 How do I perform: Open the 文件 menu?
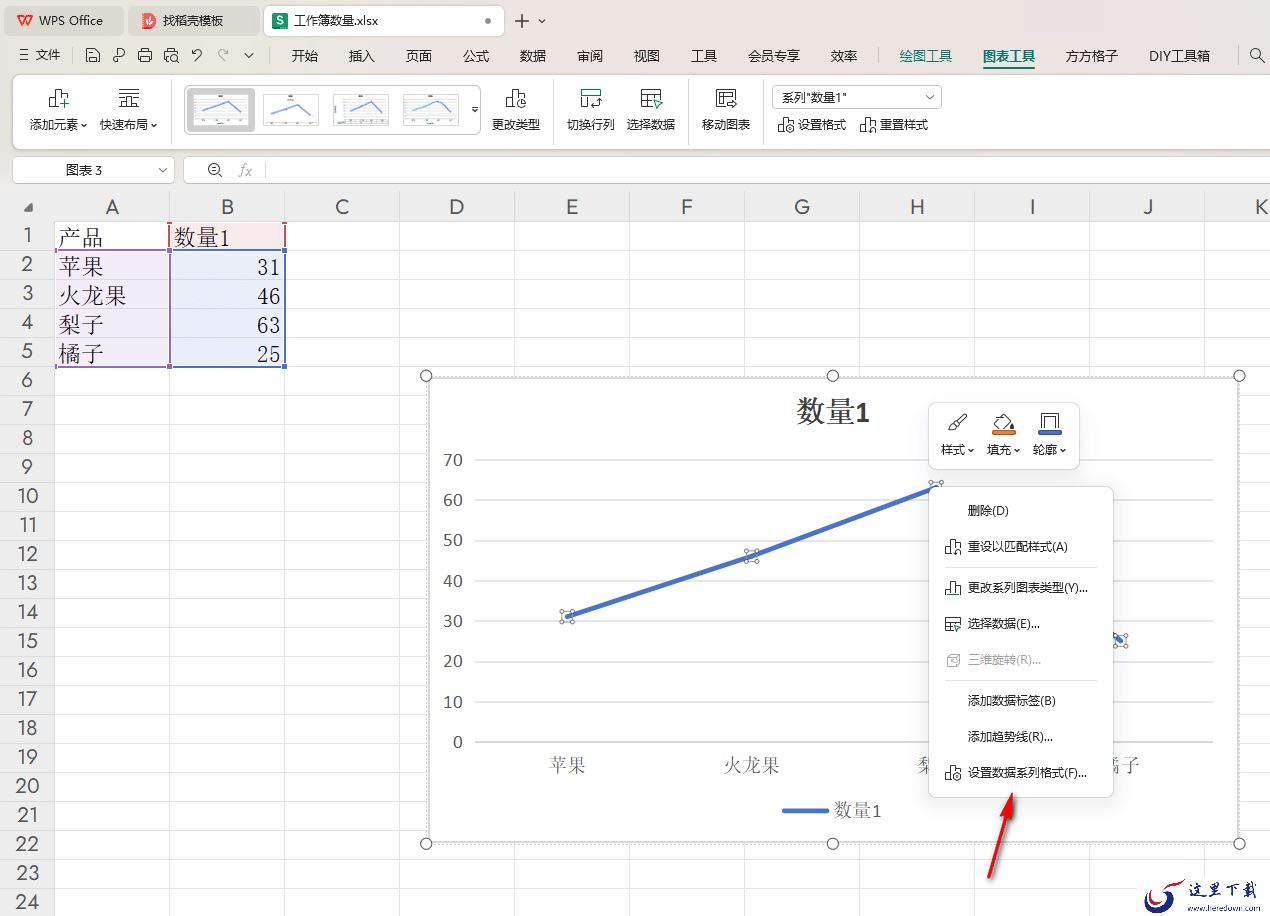click(39, 55)
